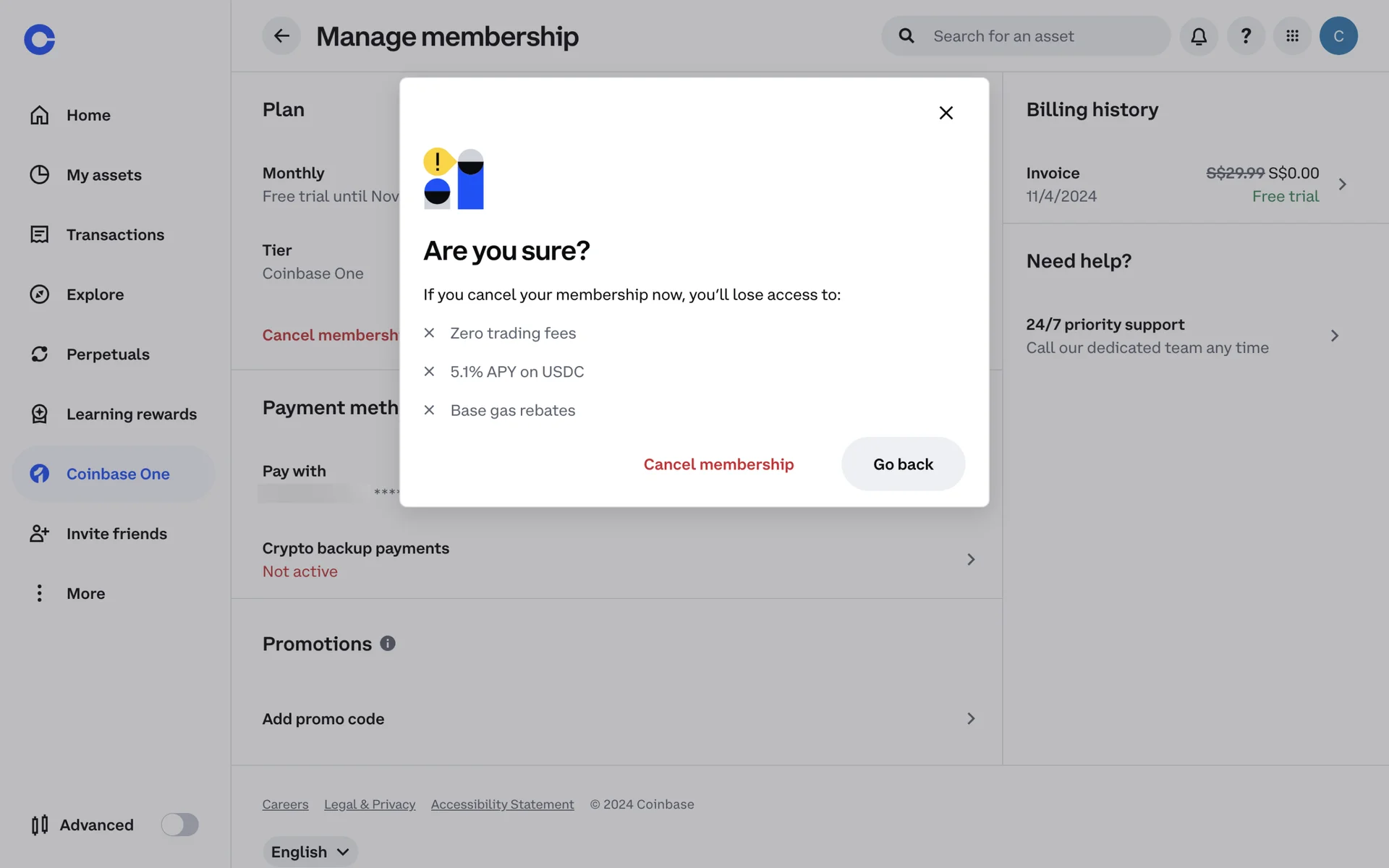Select Perpetuals from the sidebar
1389x868 pixels.
click(x=108, y=354)
